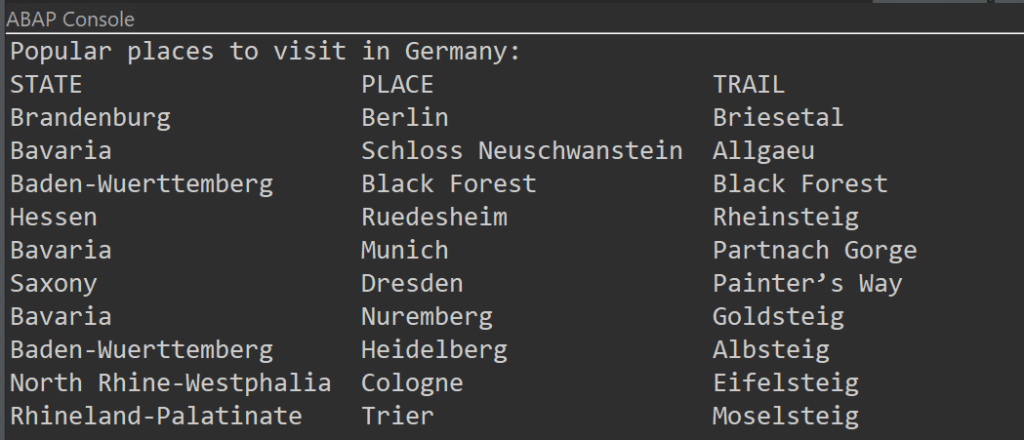Click the Rheinsteig trail entry

(785, 217)
